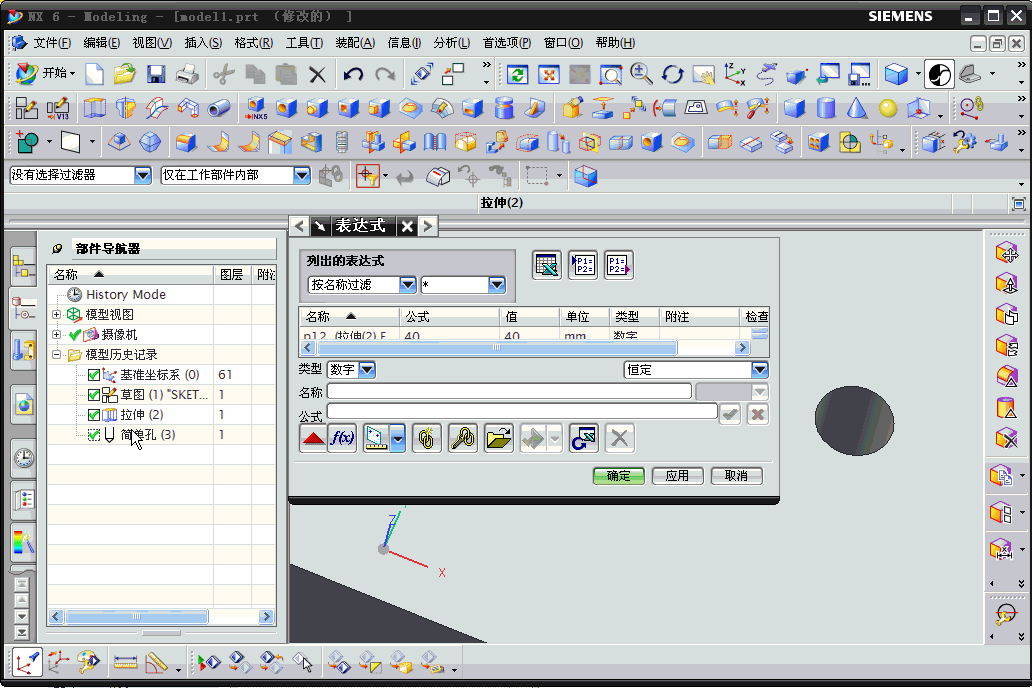Click the Print icon
The width and height of the screenshot is (1032, 688).
(x=187, y=74)
